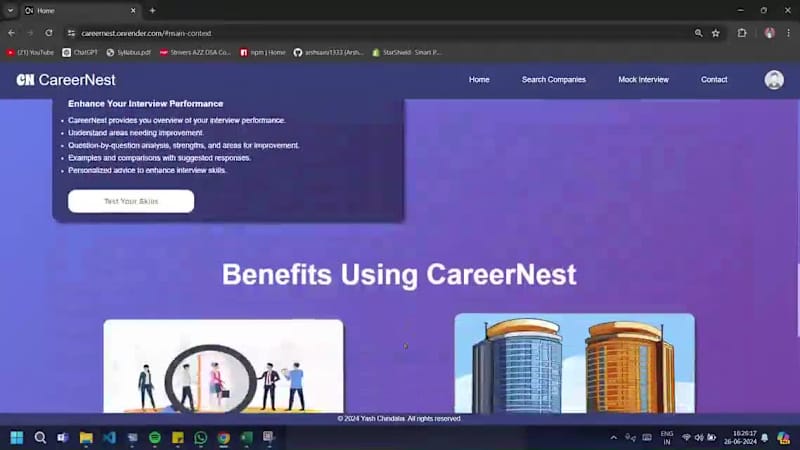This screenshot has width=800, height=450.
Task: View site information icon in address bar
Action: pyautogui.click(x=71, y=33)
